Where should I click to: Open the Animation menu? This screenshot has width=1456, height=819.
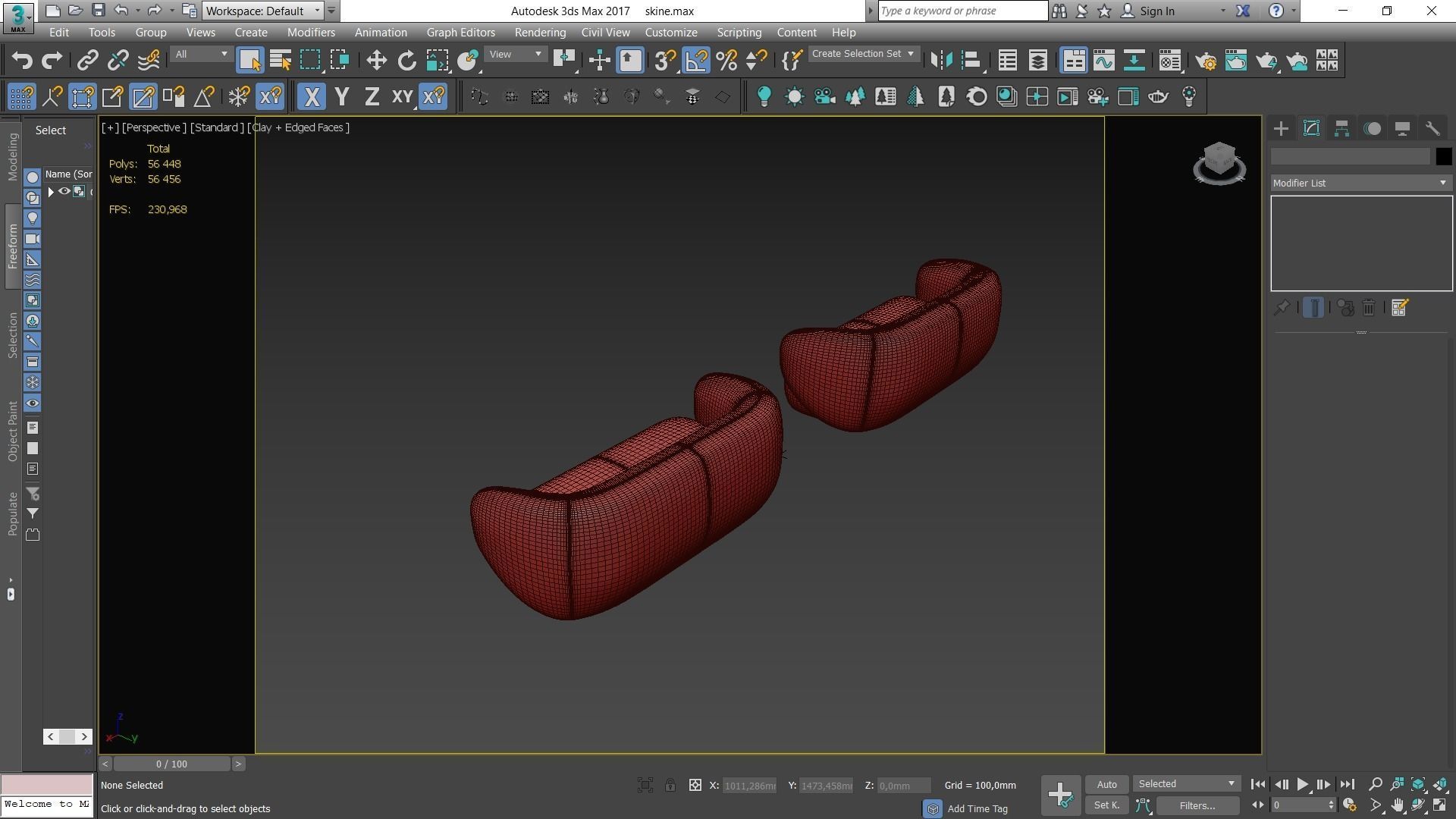pos(381,33)
